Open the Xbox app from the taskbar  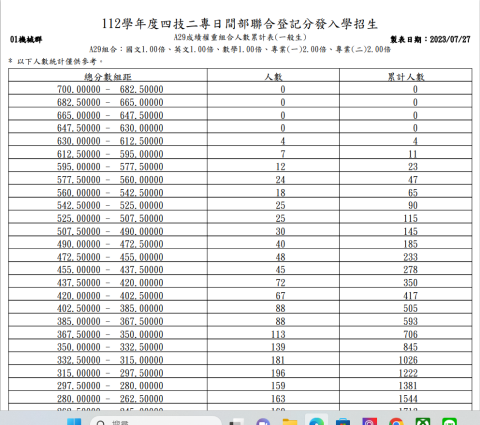tap(423, 421)
